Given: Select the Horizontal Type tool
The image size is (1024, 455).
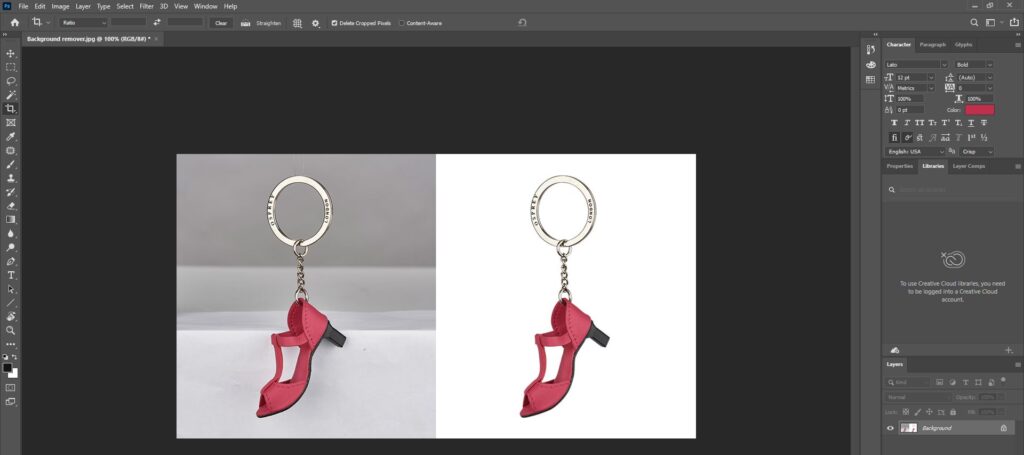Looking at the screenshot, I should 11,274.
